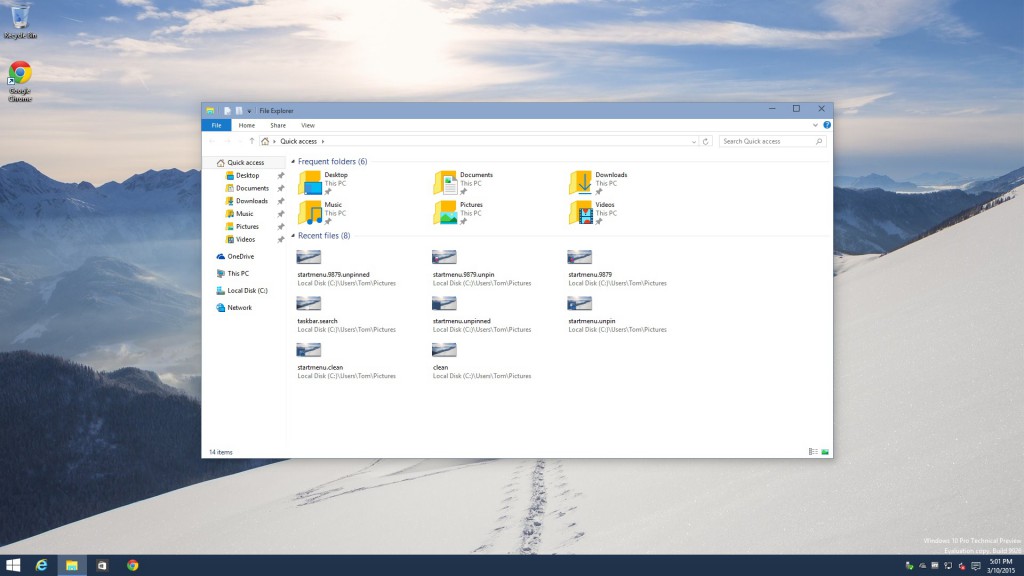Select the startmenu.9879 recent file
1024x576 pixels.
(617, 268)
